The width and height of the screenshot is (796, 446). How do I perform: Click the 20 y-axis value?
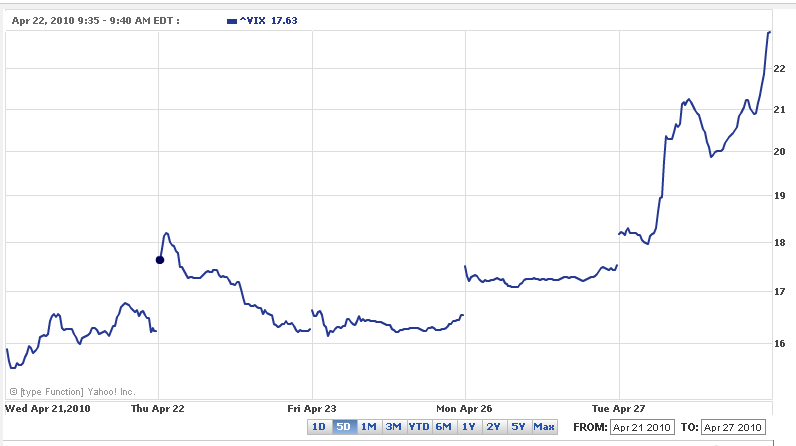pos(779,152)
